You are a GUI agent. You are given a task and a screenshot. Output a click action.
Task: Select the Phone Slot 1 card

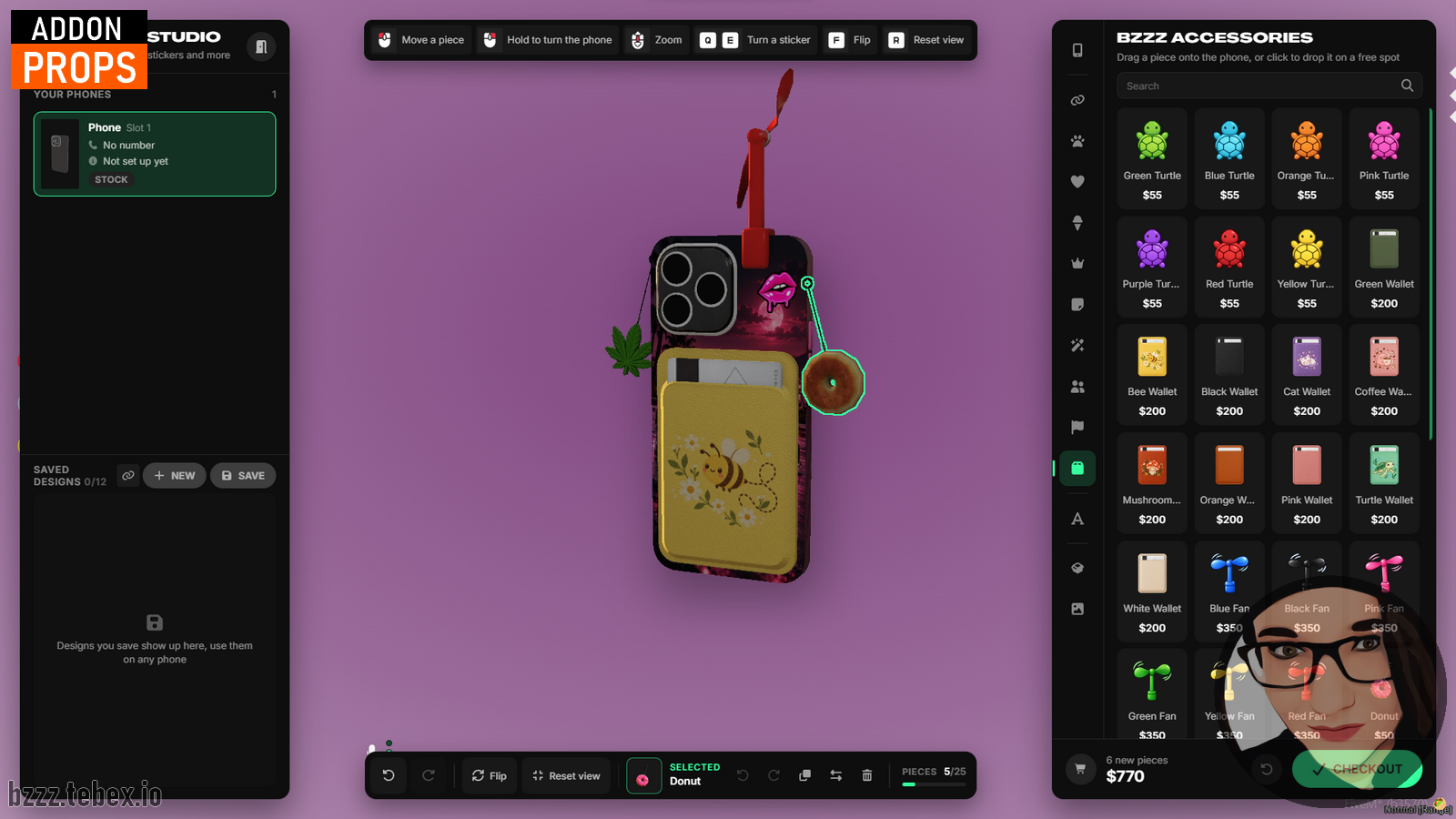(155, 154)
